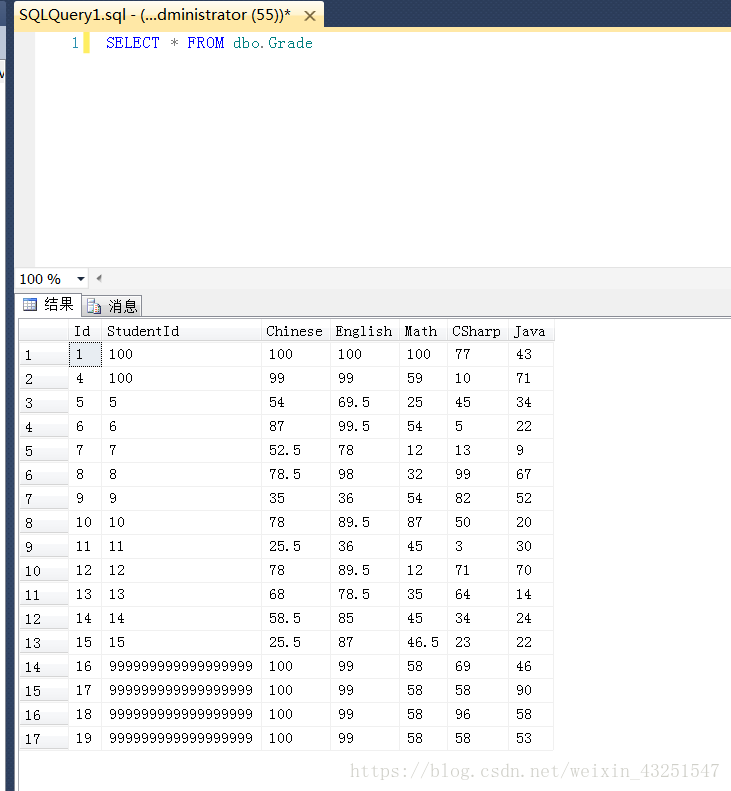Viewport: 731px width, 791px height.
Task: Click StudentId 999999999999999999 in row 14
Action: 182,666
